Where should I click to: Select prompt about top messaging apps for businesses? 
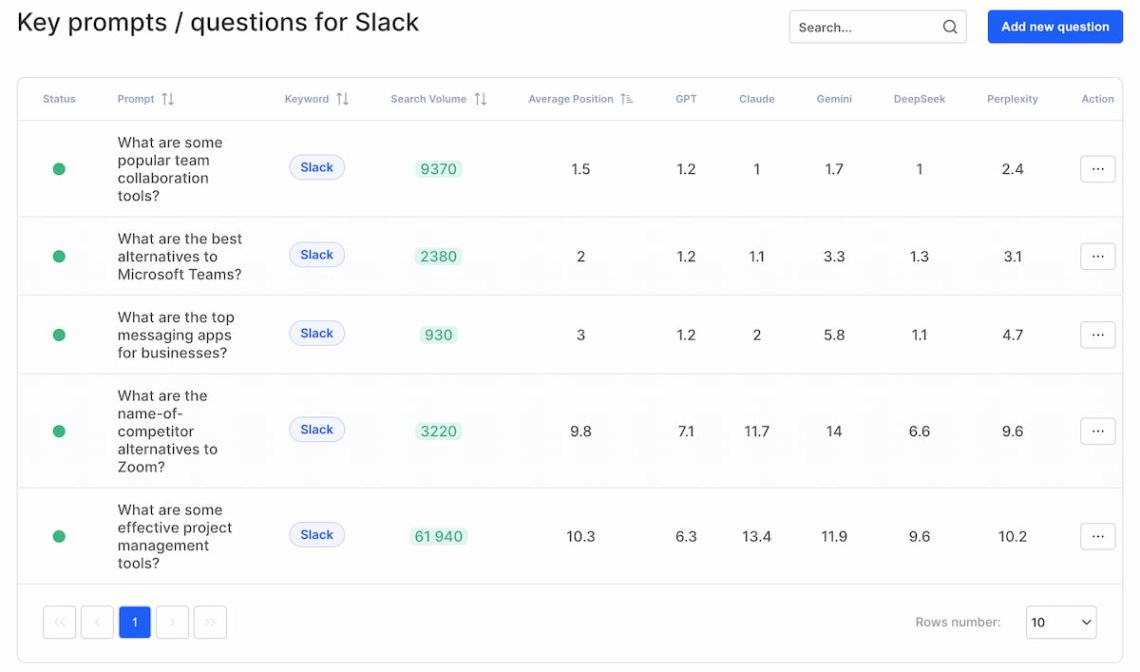(x=176, y=335)
